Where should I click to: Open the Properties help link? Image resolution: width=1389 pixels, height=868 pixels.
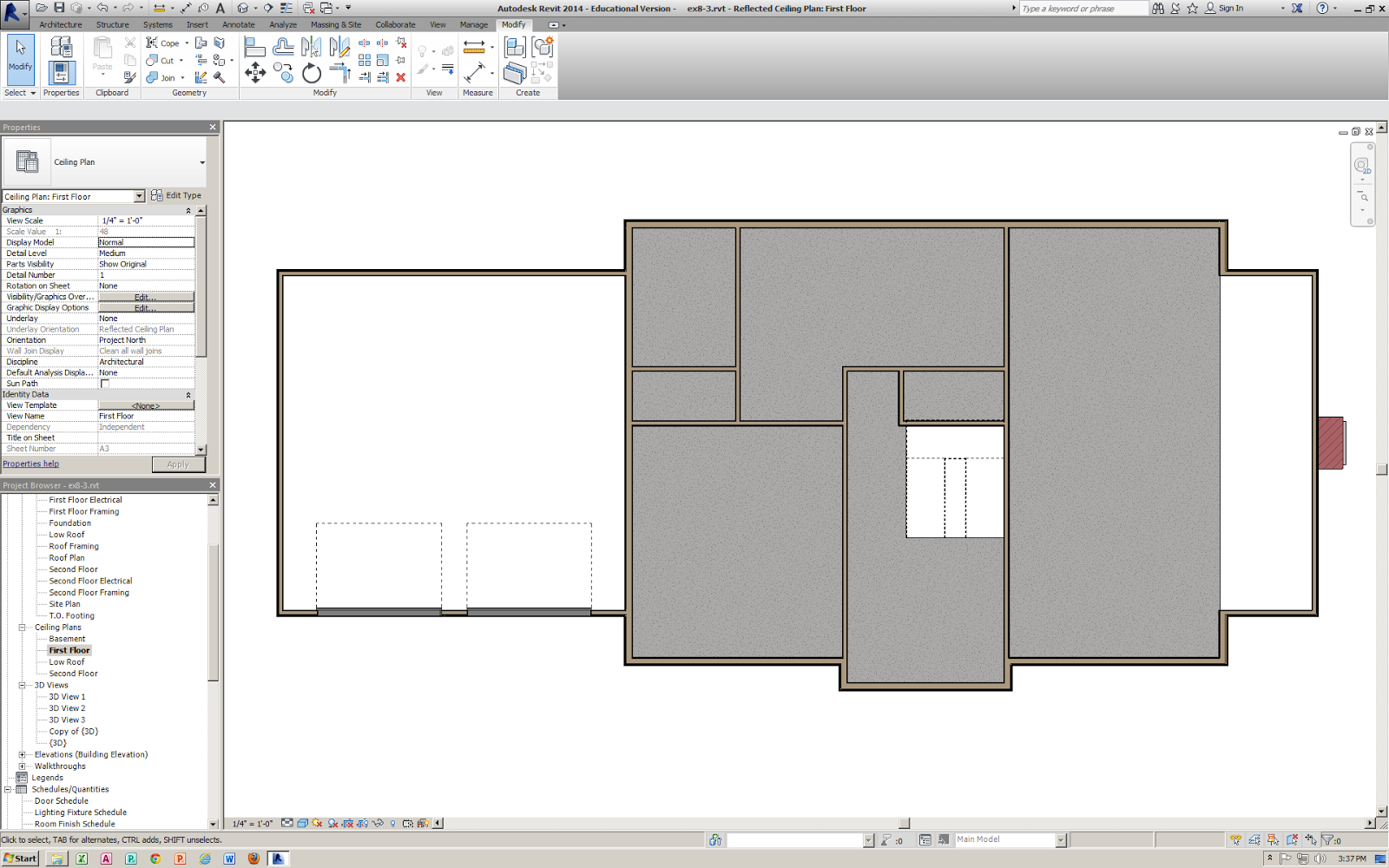coord(30,464)
